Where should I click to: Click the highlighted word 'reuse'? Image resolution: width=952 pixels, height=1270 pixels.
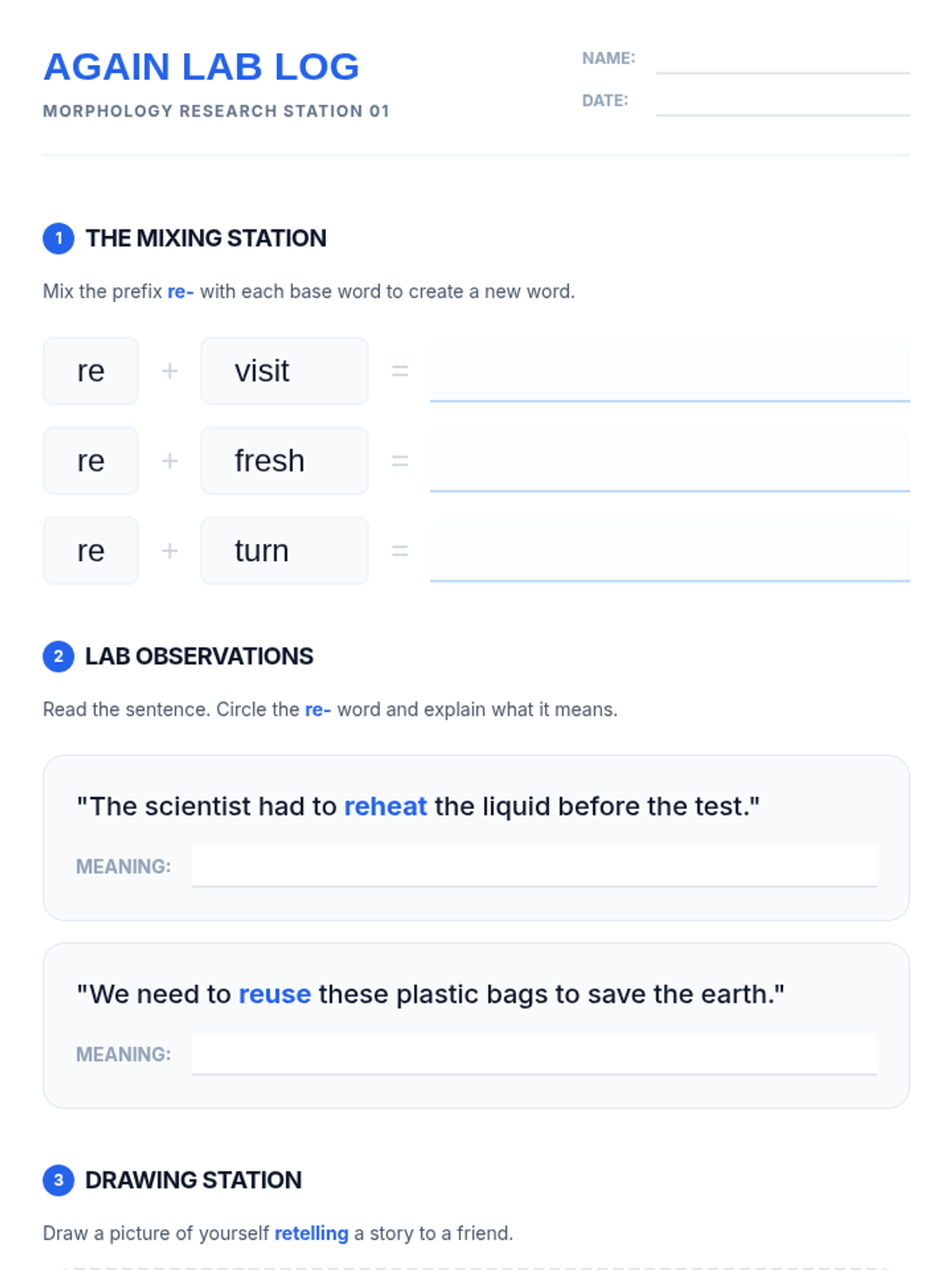click(x=274, y=995)
